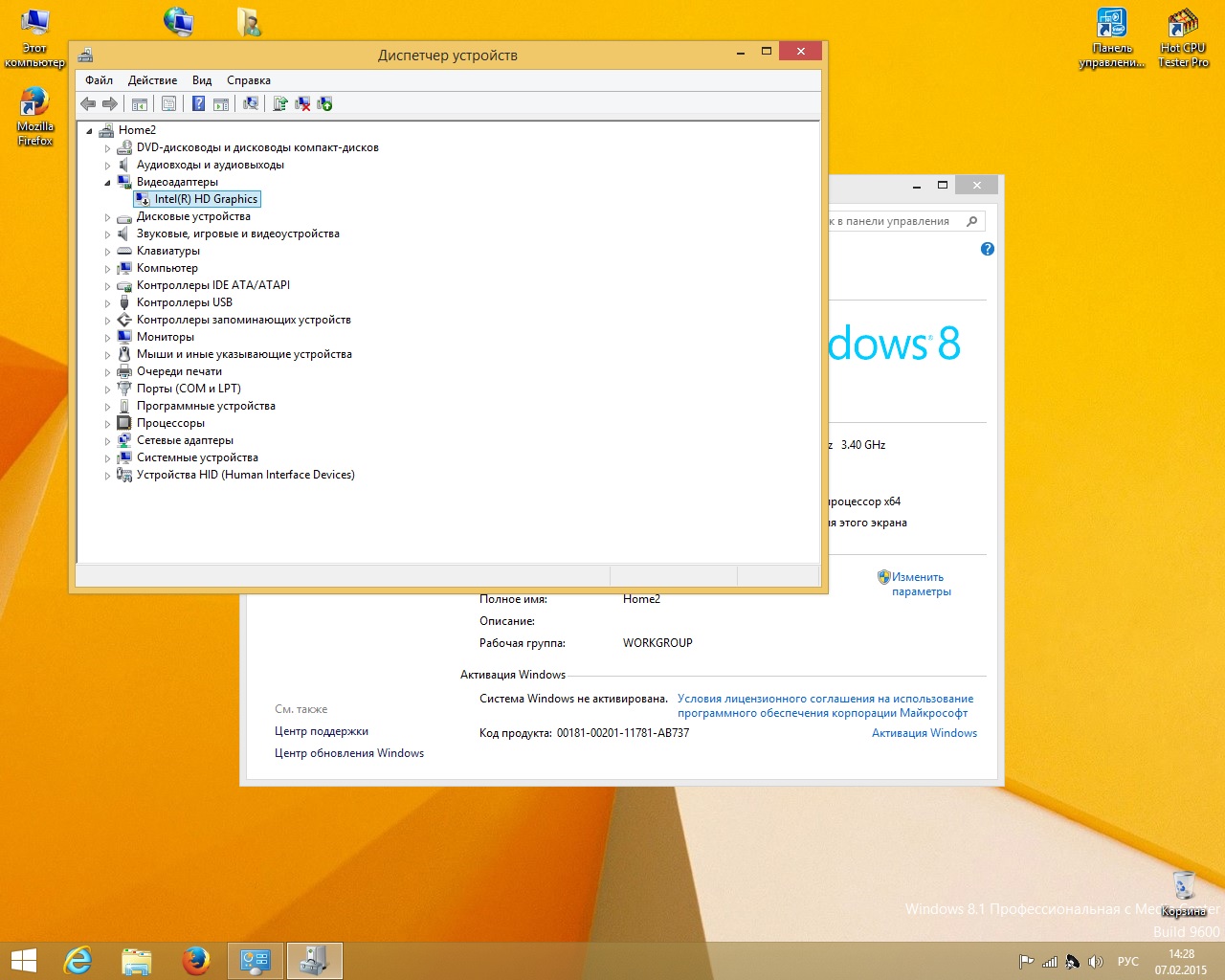Open Этот компьютер desktop icon
Screen dimensions: 1225x980
34,38
